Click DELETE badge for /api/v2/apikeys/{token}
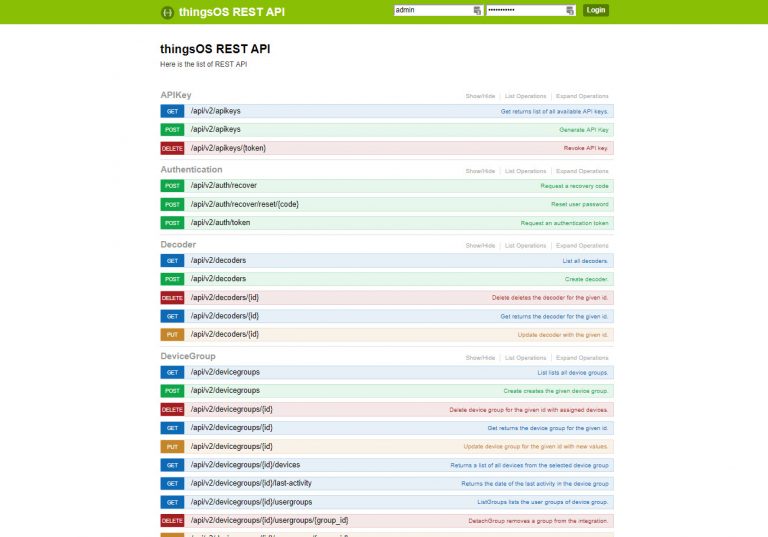The height and width of the screenshot is (537, 768). [x=172, y=148]
